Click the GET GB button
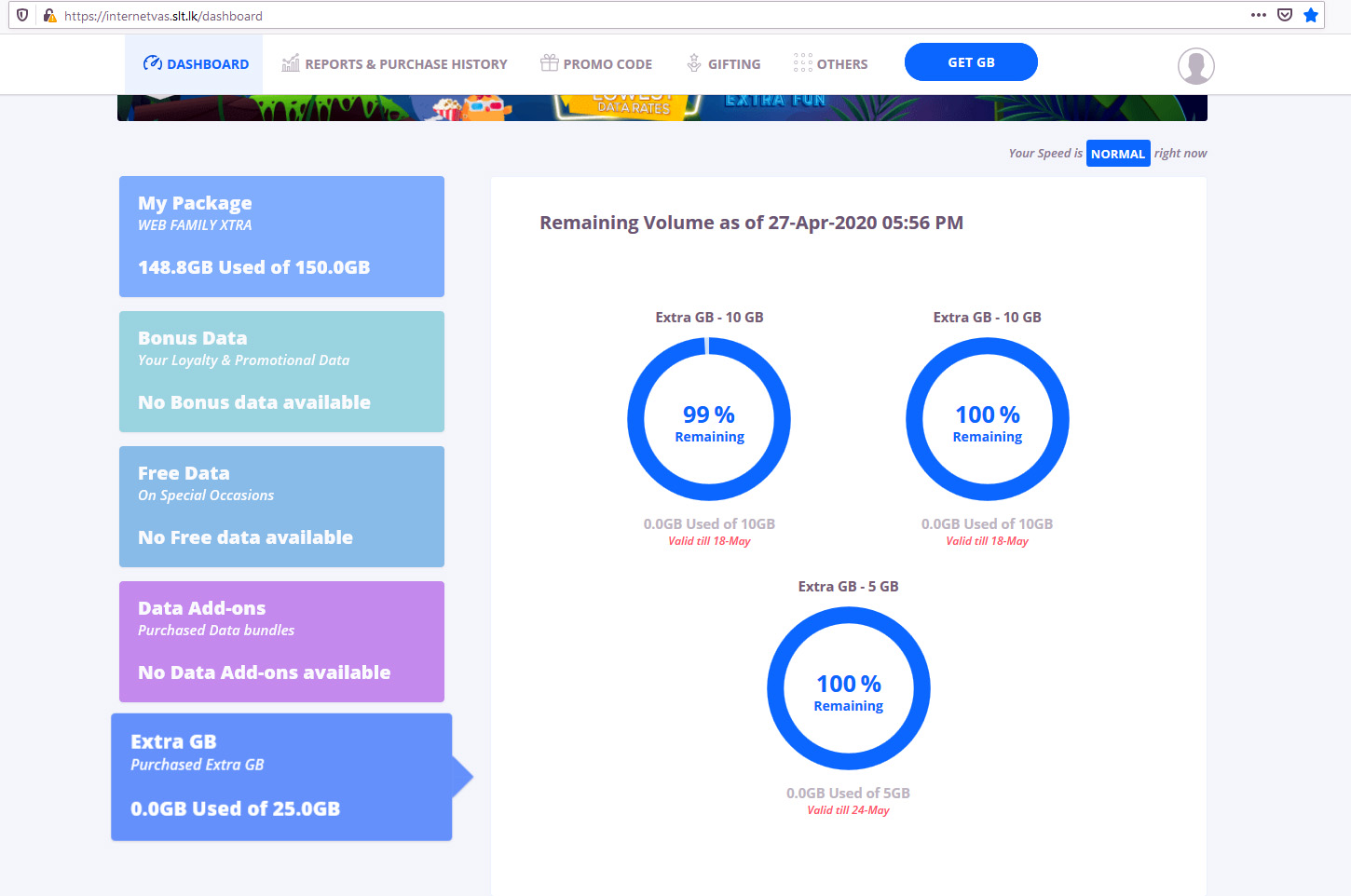Screen dimensions: 1351x896 (x=971, y=62)
